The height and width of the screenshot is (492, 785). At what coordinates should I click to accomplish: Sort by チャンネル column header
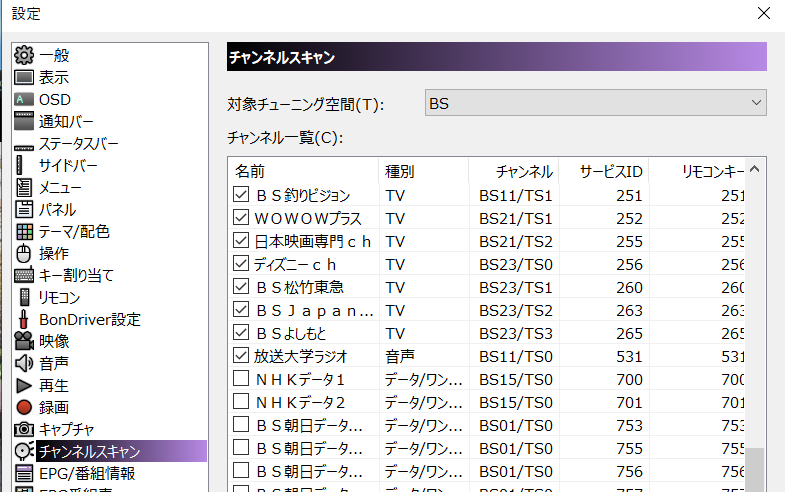[x=514, y=171]
